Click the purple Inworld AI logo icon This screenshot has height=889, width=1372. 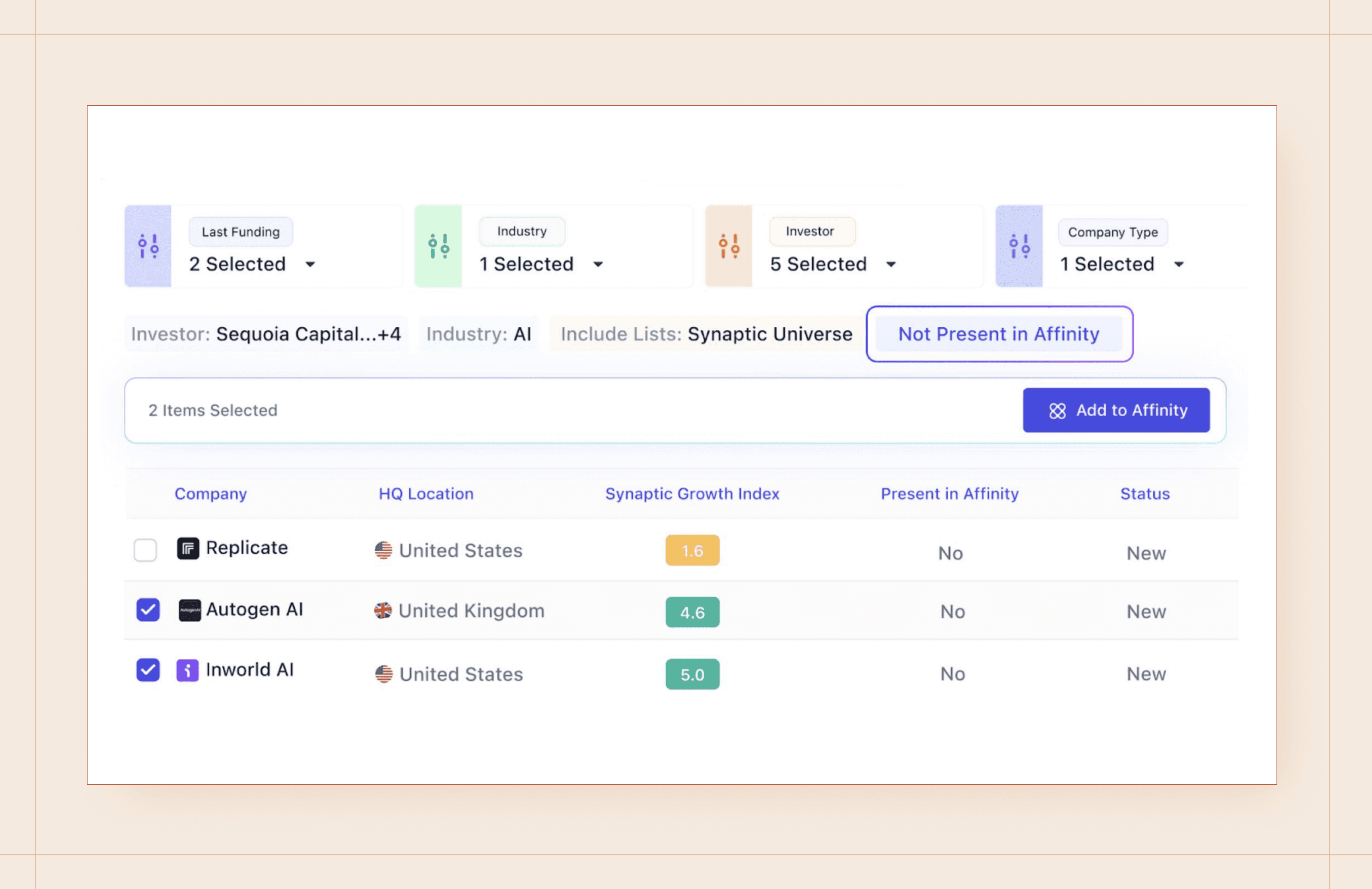[187, 671]
